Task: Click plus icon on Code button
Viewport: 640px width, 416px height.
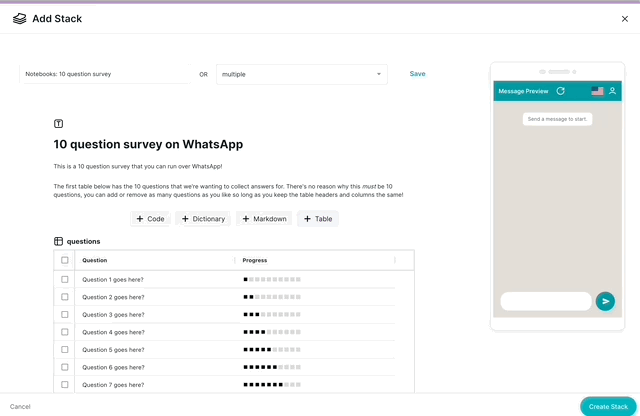Action: coord(140,219)
